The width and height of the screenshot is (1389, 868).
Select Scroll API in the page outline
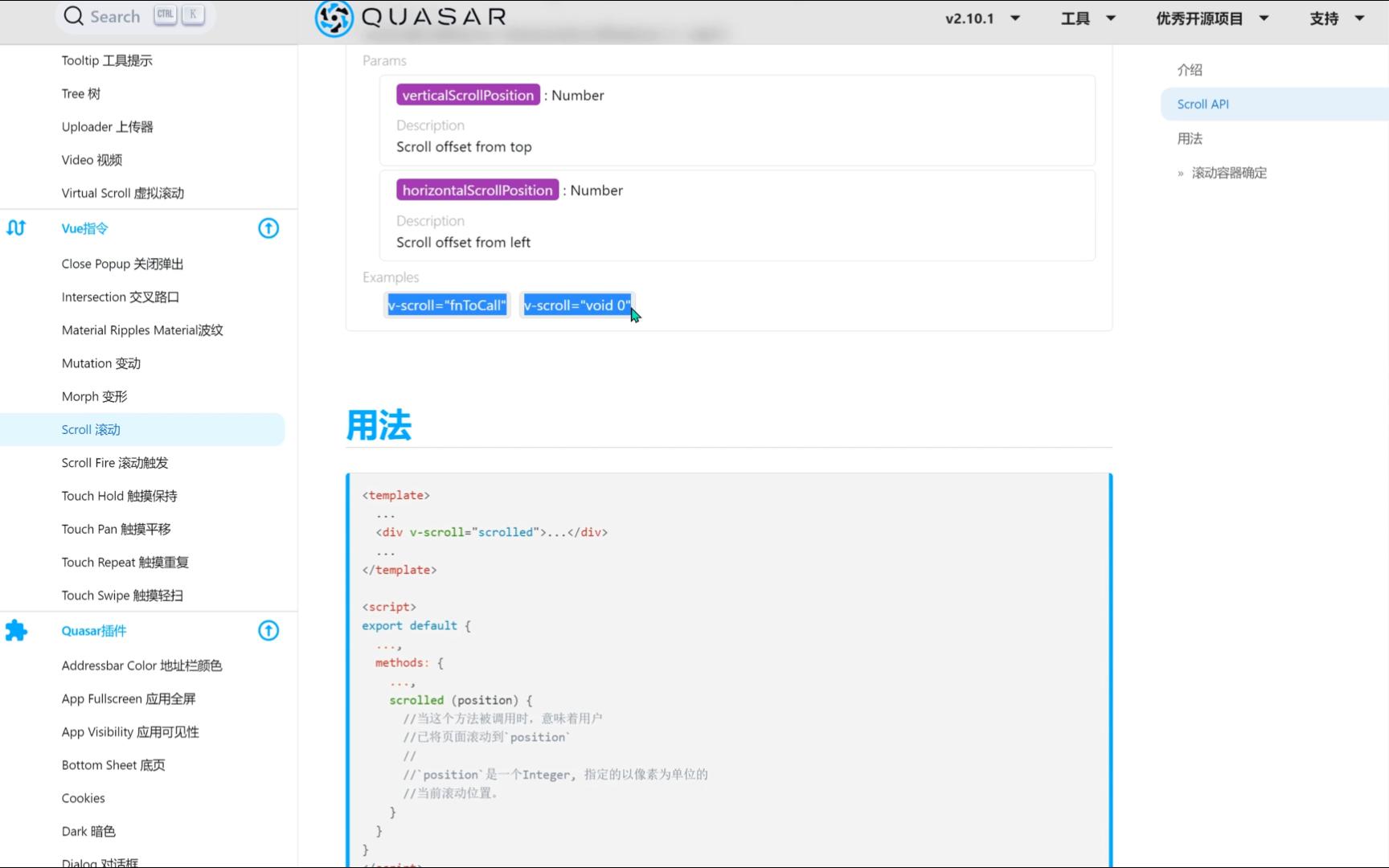click(x=1275, y=104)
